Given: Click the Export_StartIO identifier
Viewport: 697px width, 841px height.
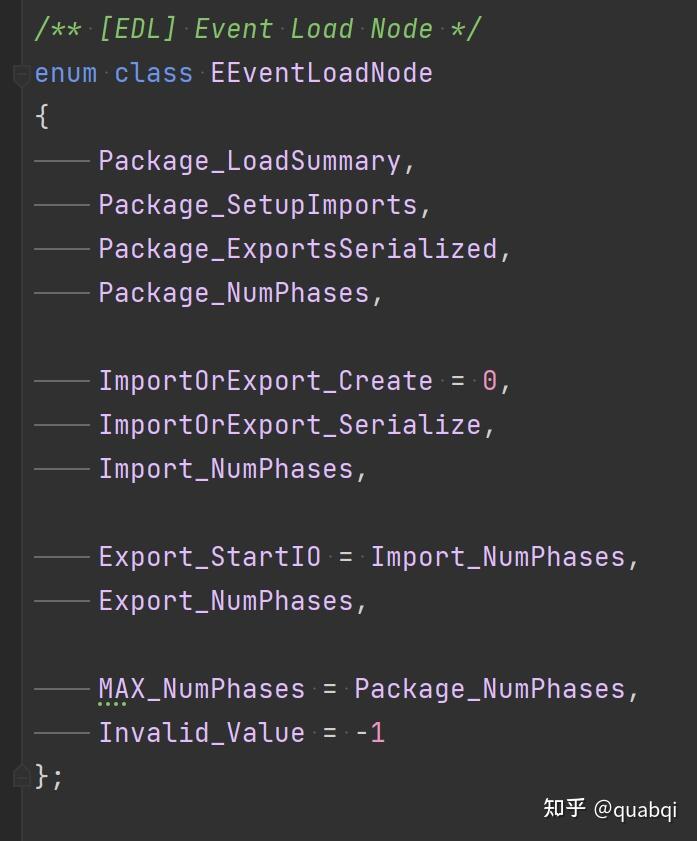Looking at the screenshot, I should 209,557.
